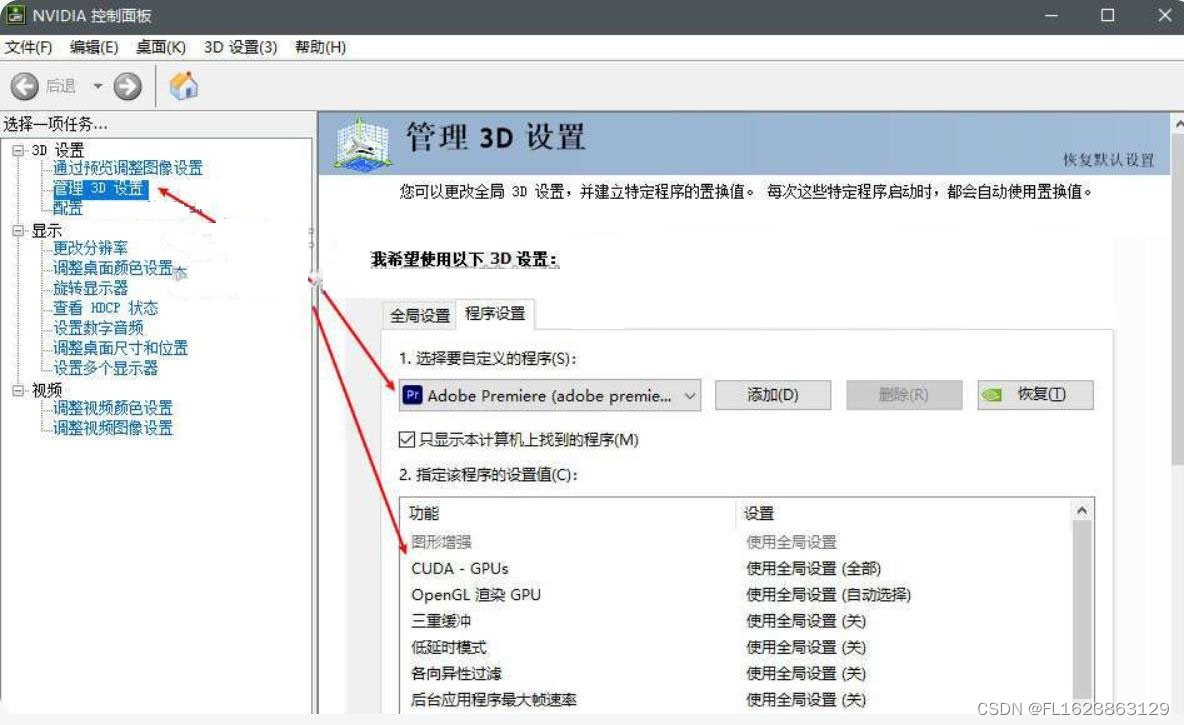Click the 设置 column header
The width and height of the screenshot is (1184, 725).
click(759, 514)
